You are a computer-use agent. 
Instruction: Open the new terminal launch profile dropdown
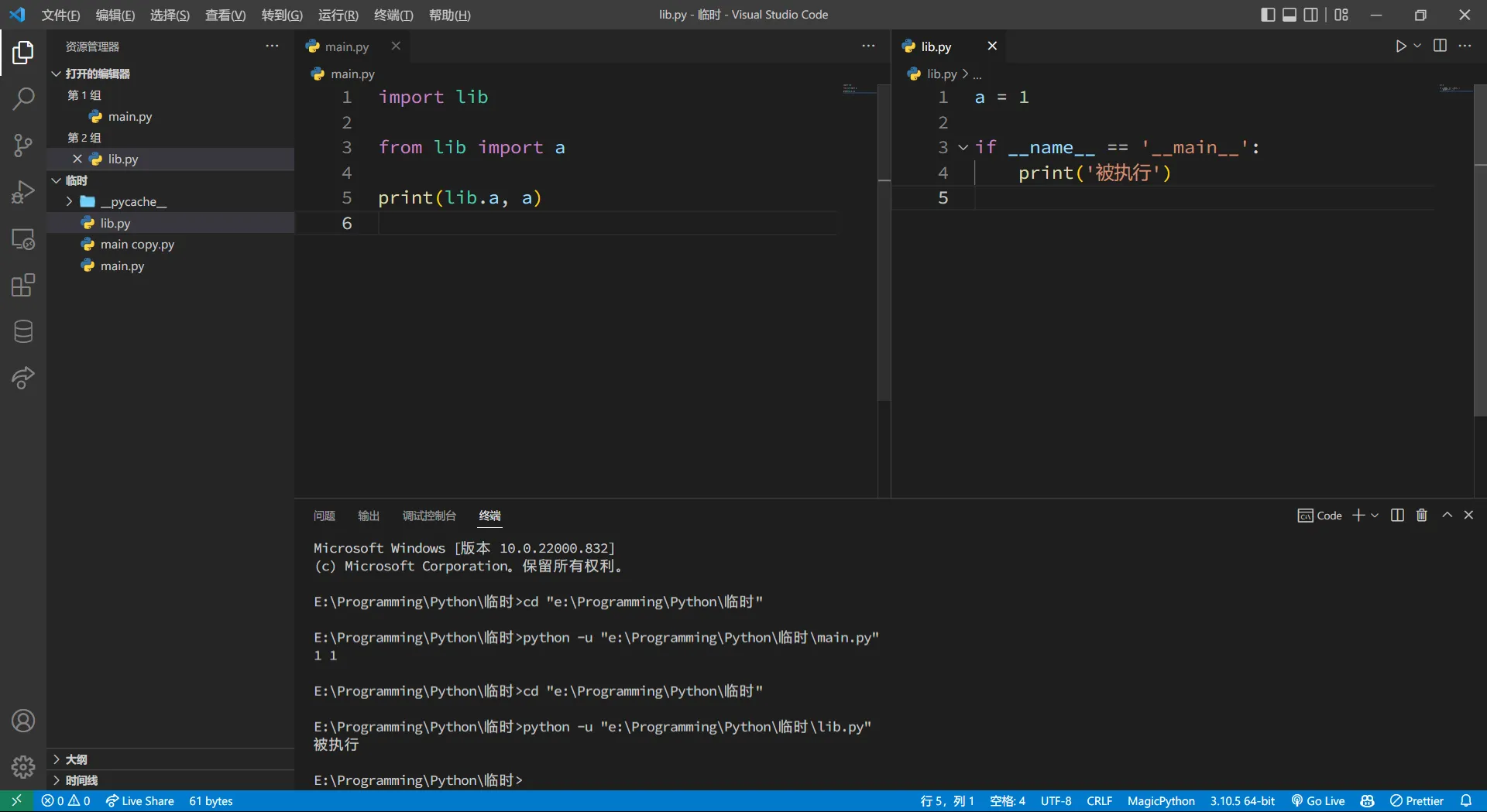(1375, 516)
